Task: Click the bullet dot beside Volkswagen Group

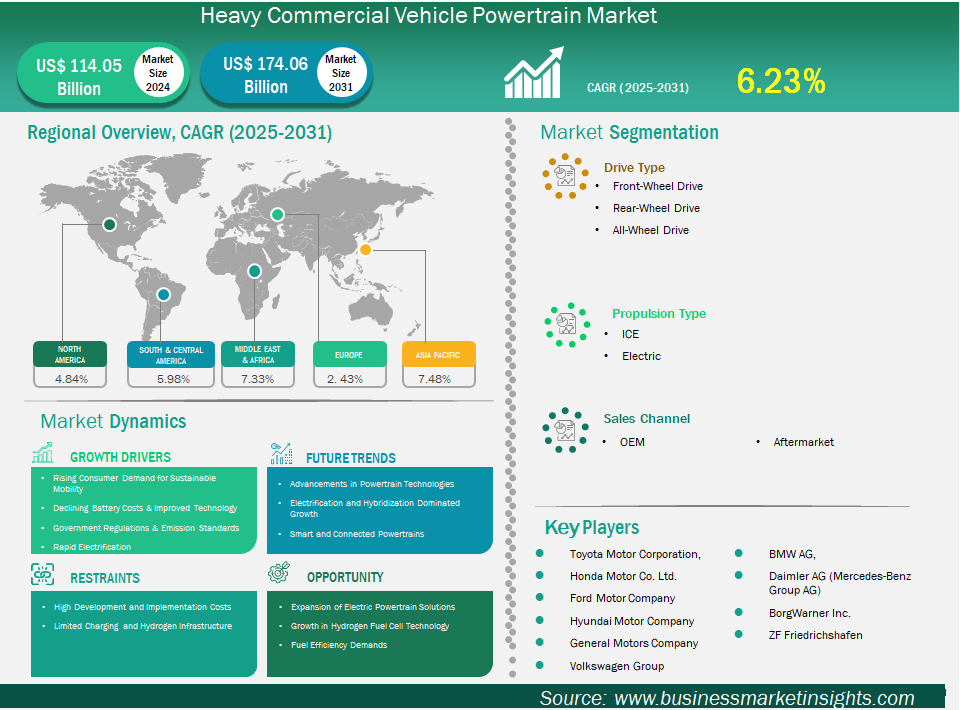Action: (540, 665)
